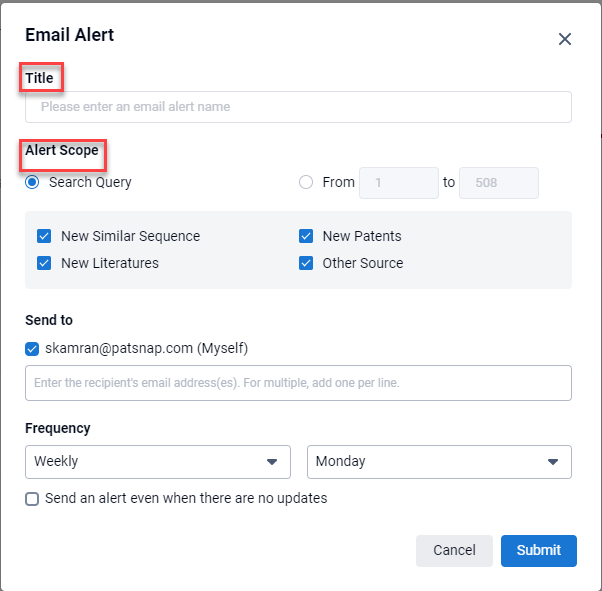The width and height of the screenshot is (602, 591).
Task: Toggle the New Patents checkbox
Action: click(306, 237)
